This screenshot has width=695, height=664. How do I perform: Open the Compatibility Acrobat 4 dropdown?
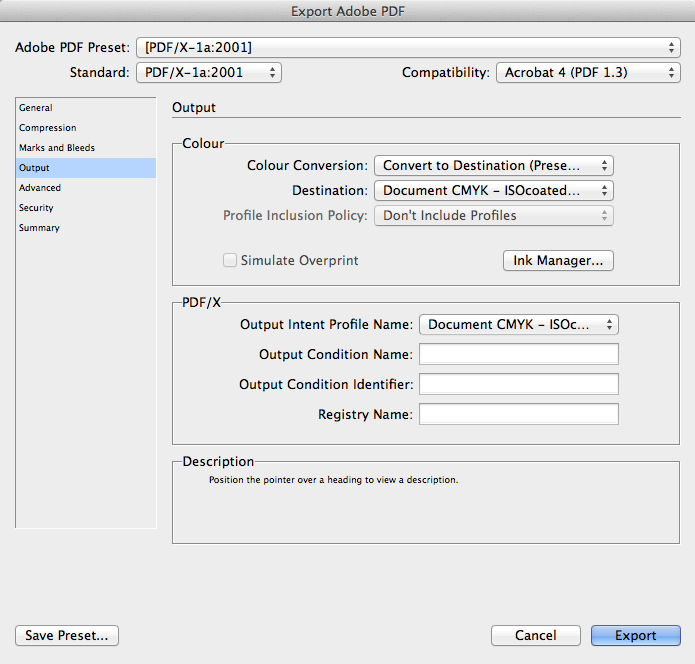(x=588, y=73)
